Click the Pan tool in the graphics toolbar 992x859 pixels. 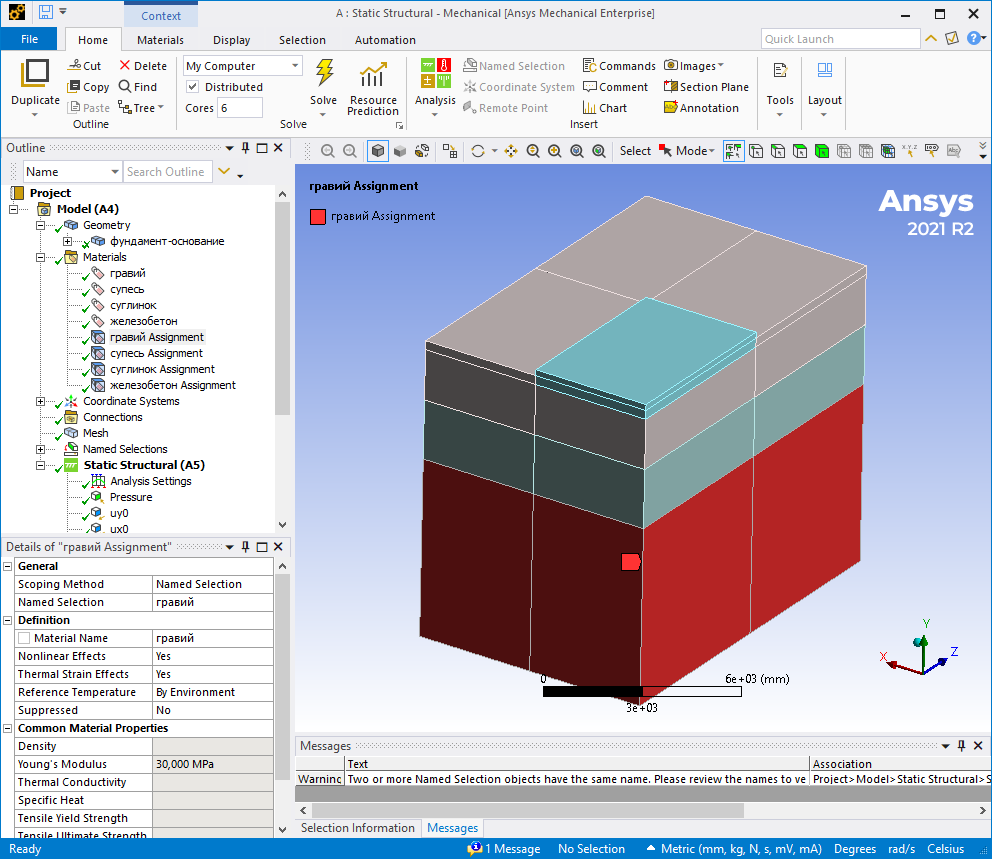point(511,151)
